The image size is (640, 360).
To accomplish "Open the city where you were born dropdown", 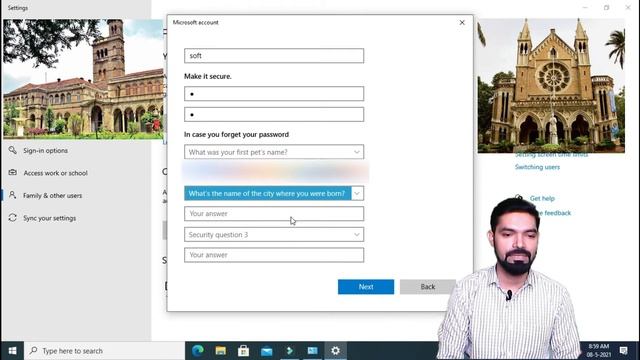I will tap(274, 193).
